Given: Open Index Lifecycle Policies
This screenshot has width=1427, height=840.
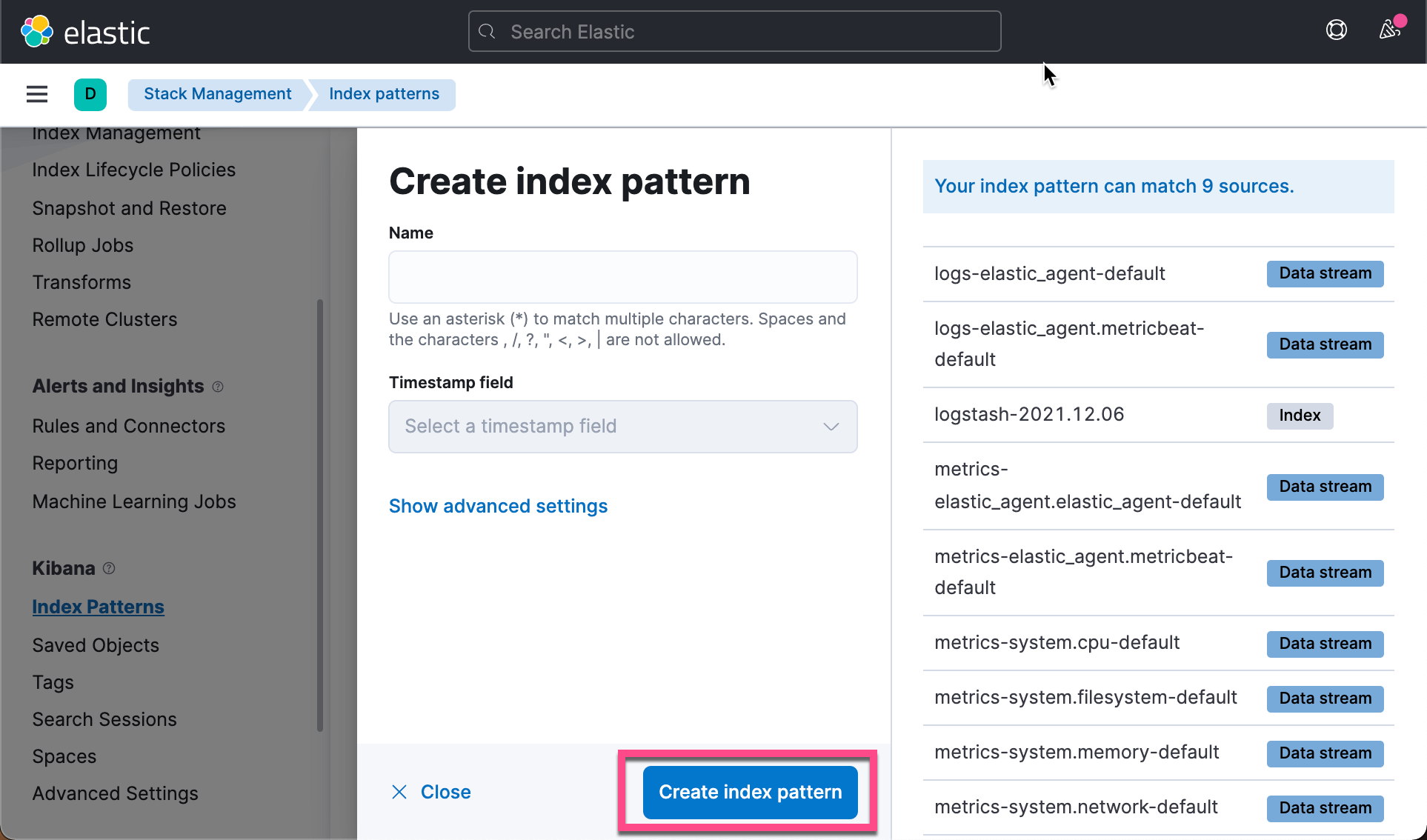Looking at the screenshot, I should 133,170.
